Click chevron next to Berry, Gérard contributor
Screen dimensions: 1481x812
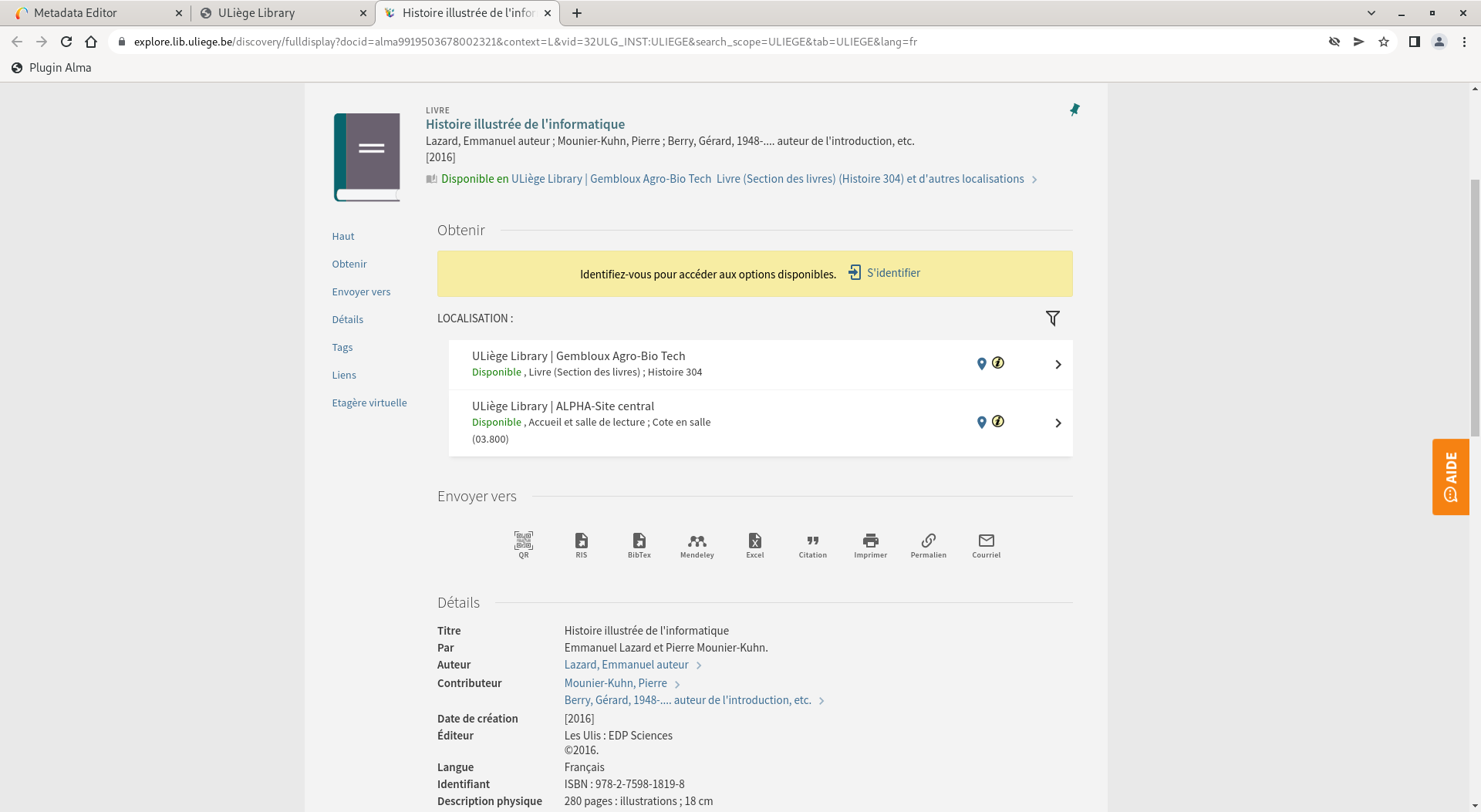click(x=821, y=701)
